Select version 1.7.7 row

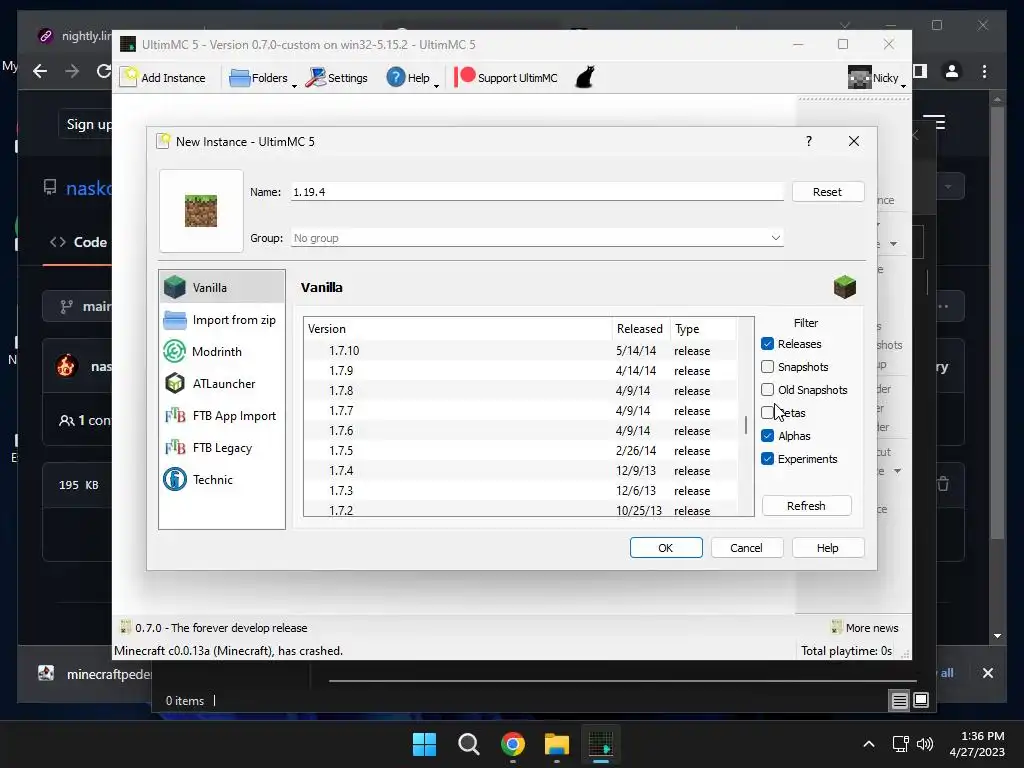coord(520,411)
